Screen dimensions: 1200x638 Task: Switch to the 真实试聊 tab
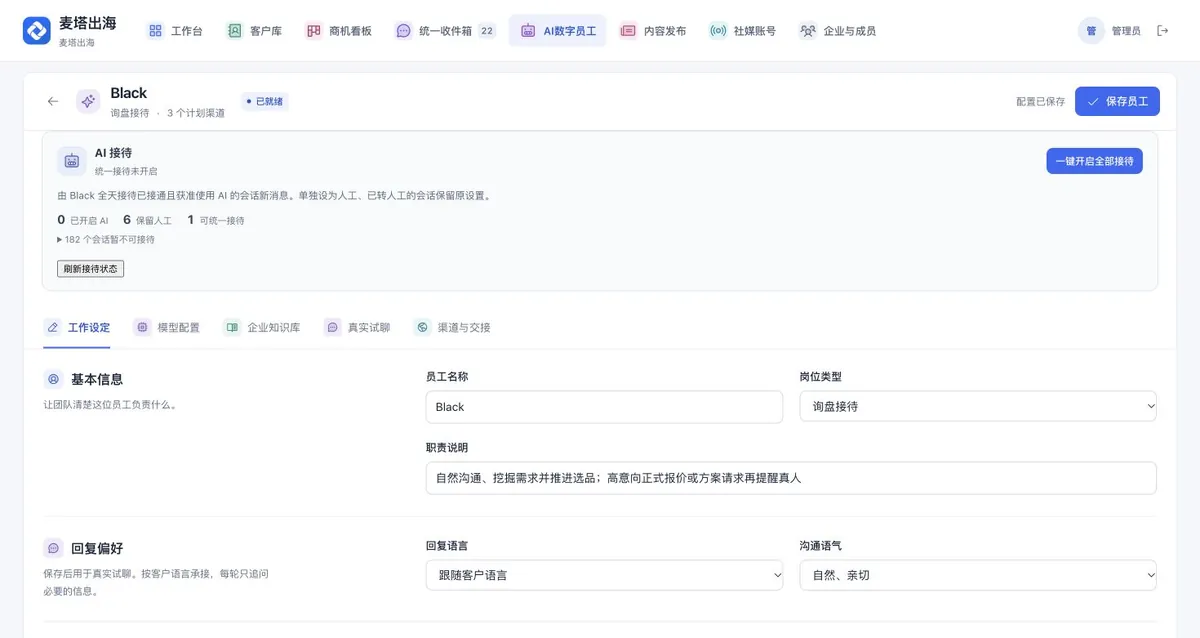pyautogui.click(x=357, y=327)
